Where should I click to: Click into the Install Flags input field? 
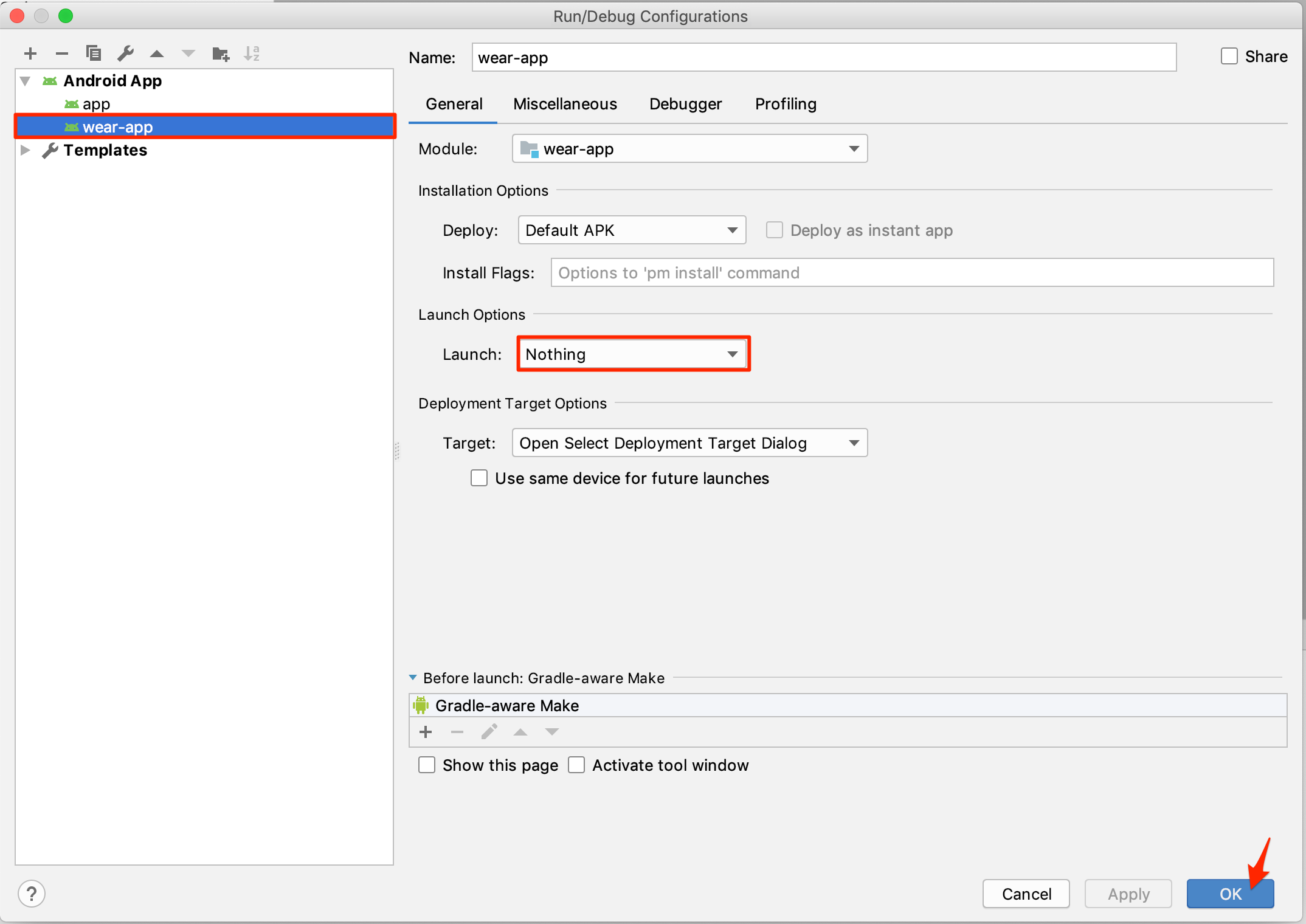(911, 273)
